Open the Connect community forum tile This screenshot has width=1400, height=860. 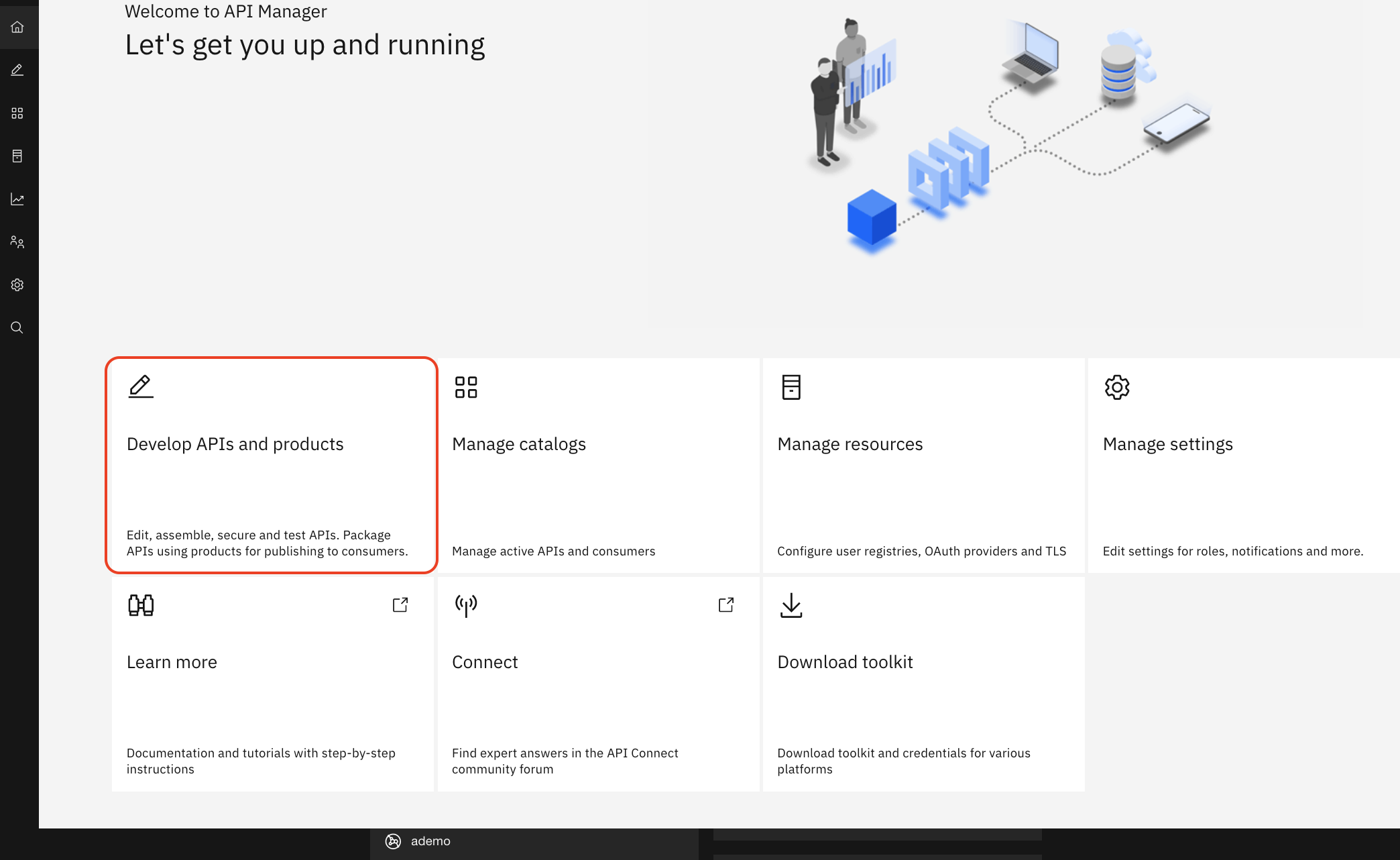pyautogui.click(x=598, y=684)
